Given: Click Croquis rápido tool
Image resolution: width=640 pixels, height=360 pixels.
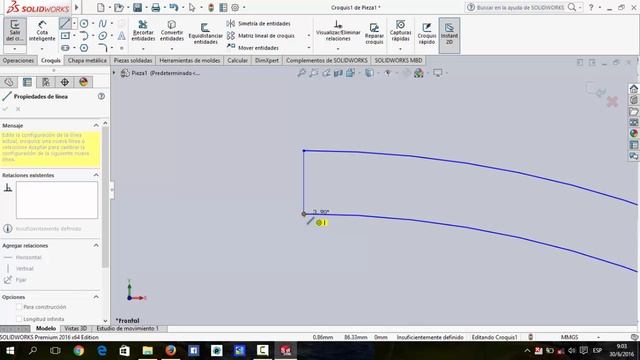Looking at the screenshot, I should (427, 33).
